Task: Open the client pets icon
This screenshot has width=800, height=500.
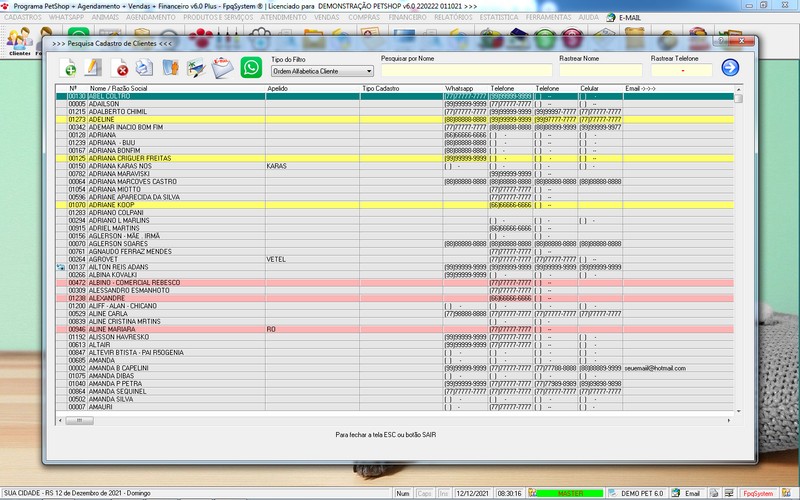Action: coord(170,67)
